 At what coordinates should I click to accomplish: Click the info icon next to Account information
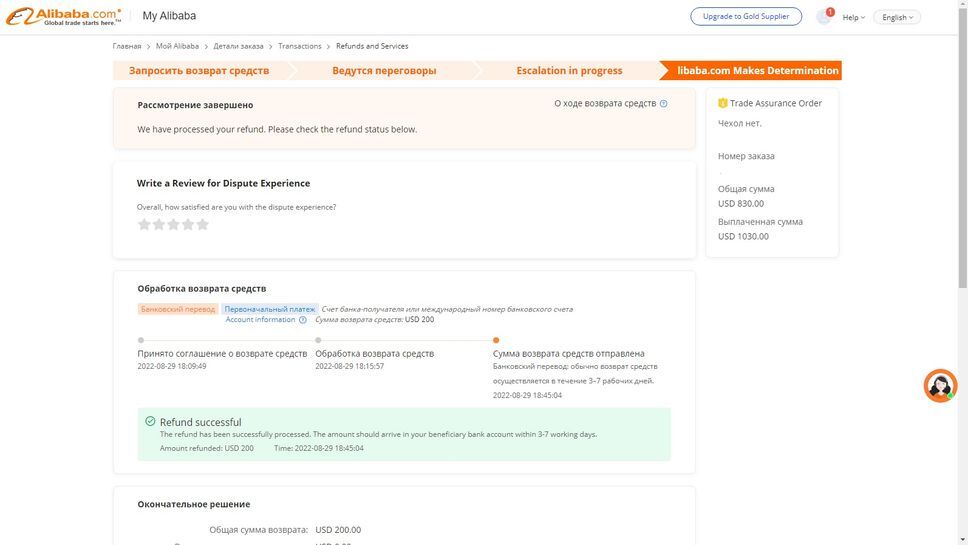303,320
